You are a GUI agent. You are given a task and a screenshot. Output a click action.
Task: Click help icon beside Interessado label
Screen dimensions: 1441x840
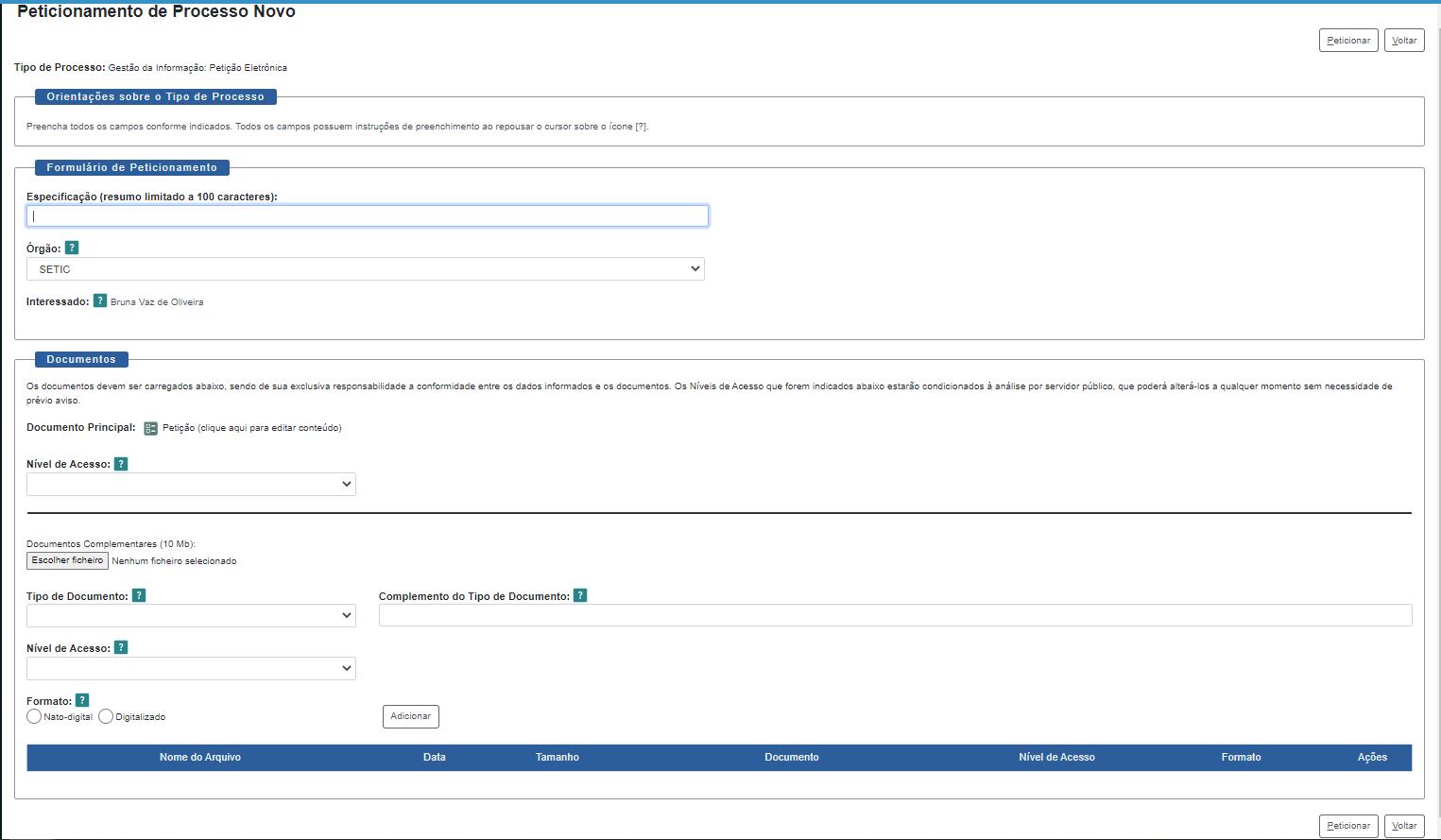(x=100, y=301)
